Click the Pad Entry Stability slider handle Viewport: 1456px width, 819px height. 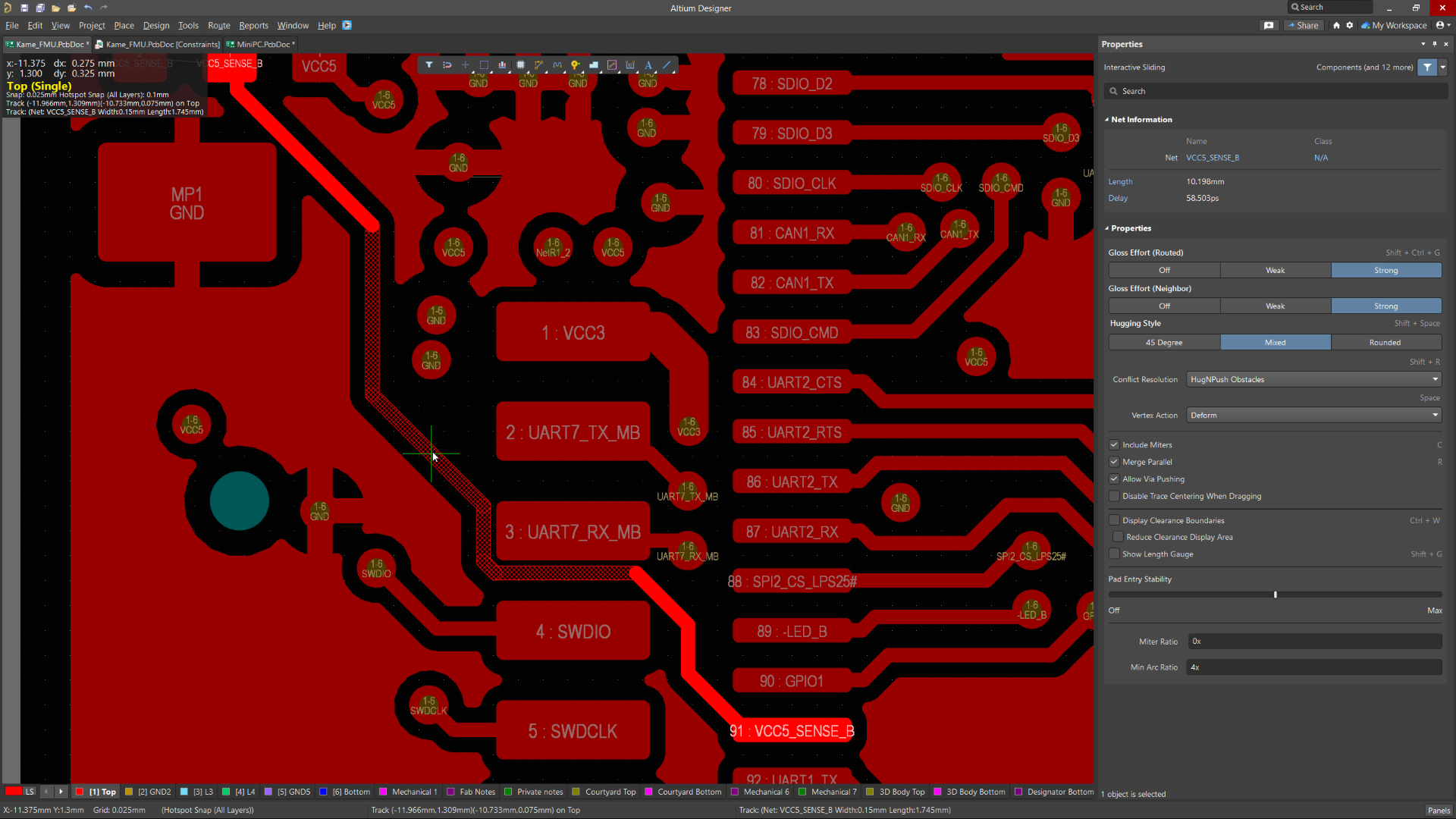click(1276, 595)
